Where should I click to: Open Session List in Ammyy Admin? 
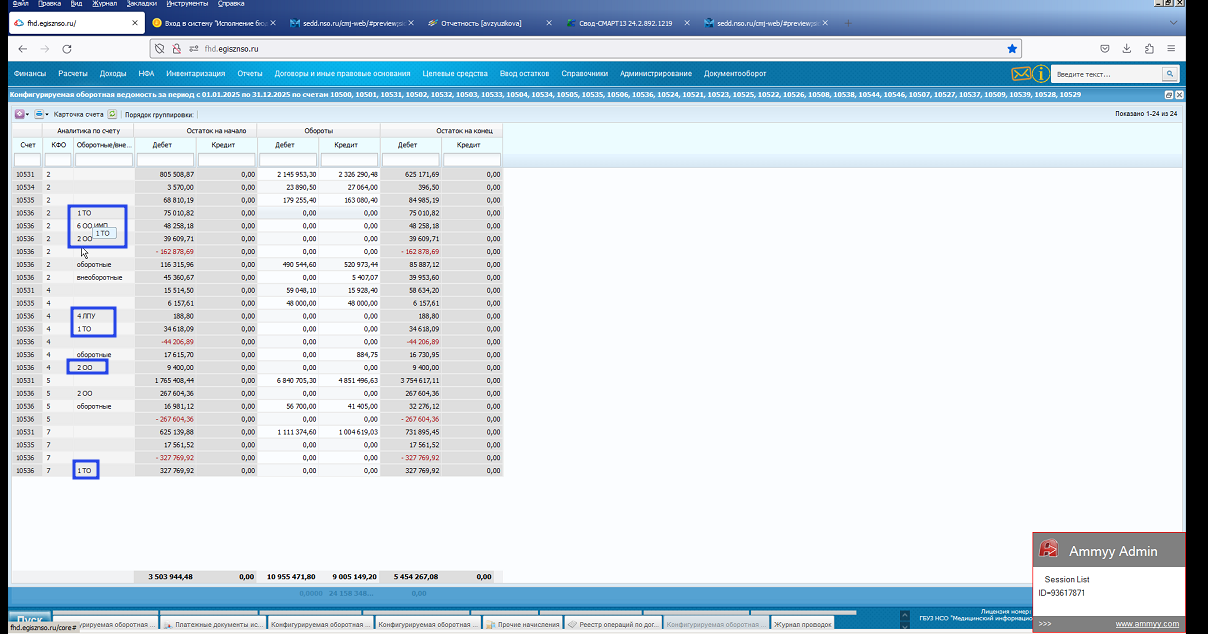pyautogui.click(x=1067, y=579)
